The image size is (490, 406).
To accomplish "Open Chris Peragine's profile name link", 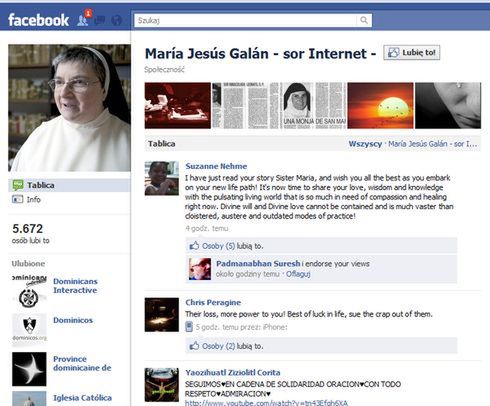I will click(213, 302).
